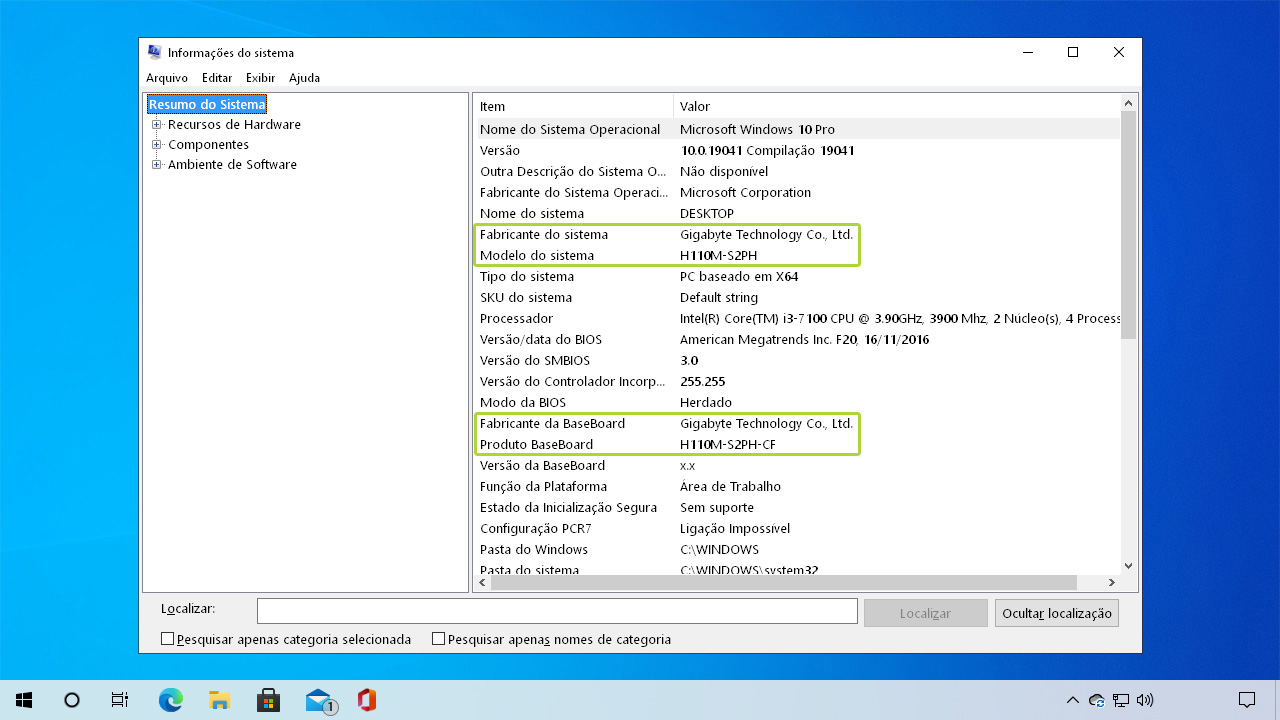Click the Item column header
This screenshot has width=1280, height=720.
574,106
